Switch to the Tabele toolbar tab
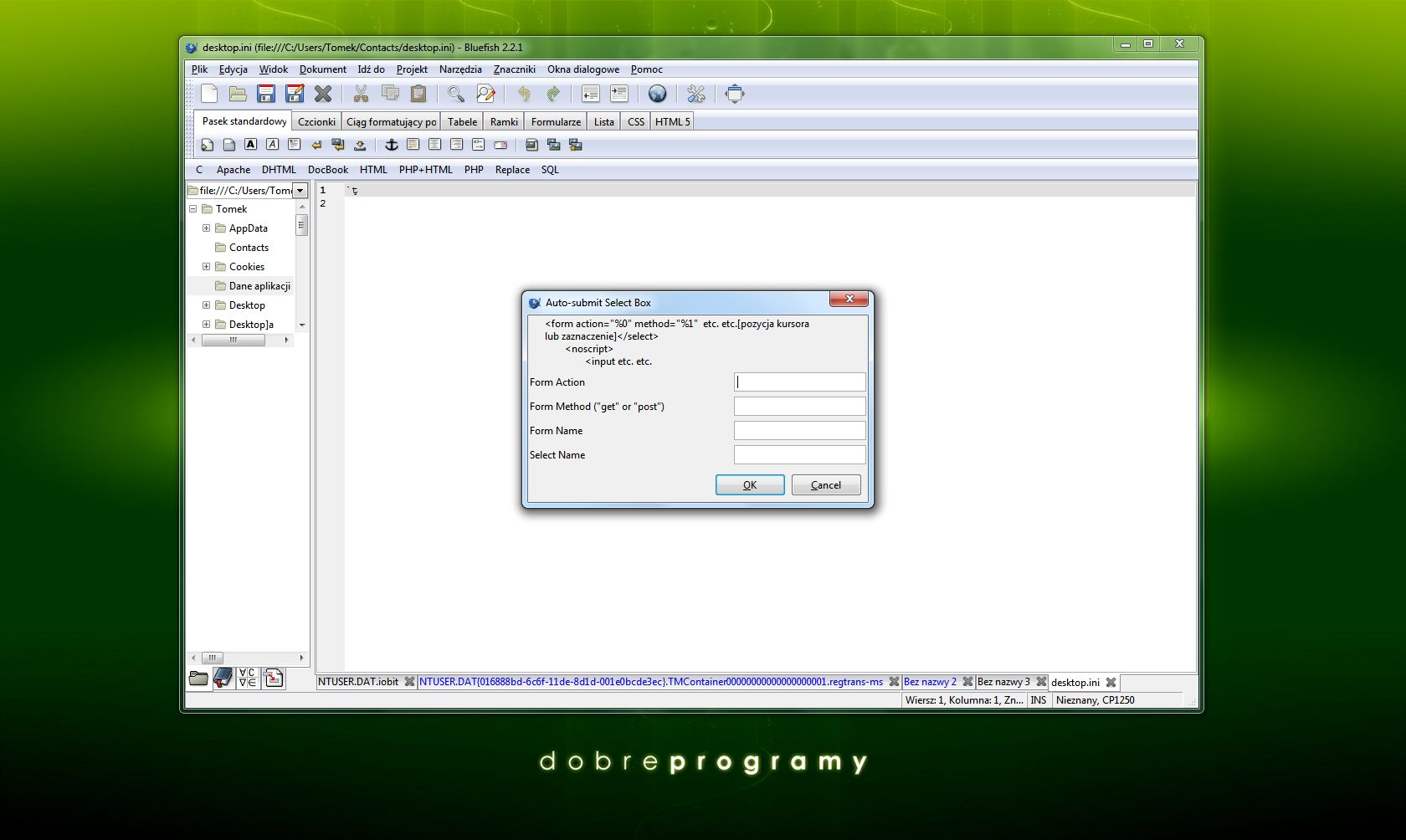 click(x=462, y=122)
